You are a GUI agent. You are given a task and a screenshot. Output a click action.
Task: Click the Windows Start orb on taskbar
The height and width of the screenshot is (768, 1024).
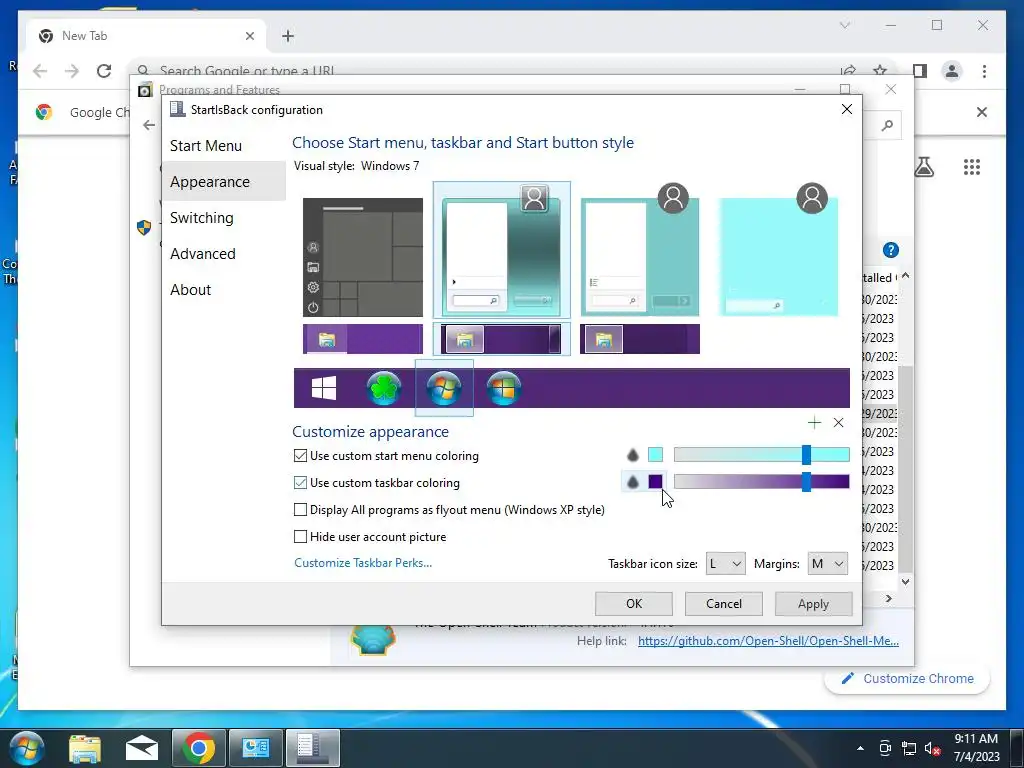27,748
